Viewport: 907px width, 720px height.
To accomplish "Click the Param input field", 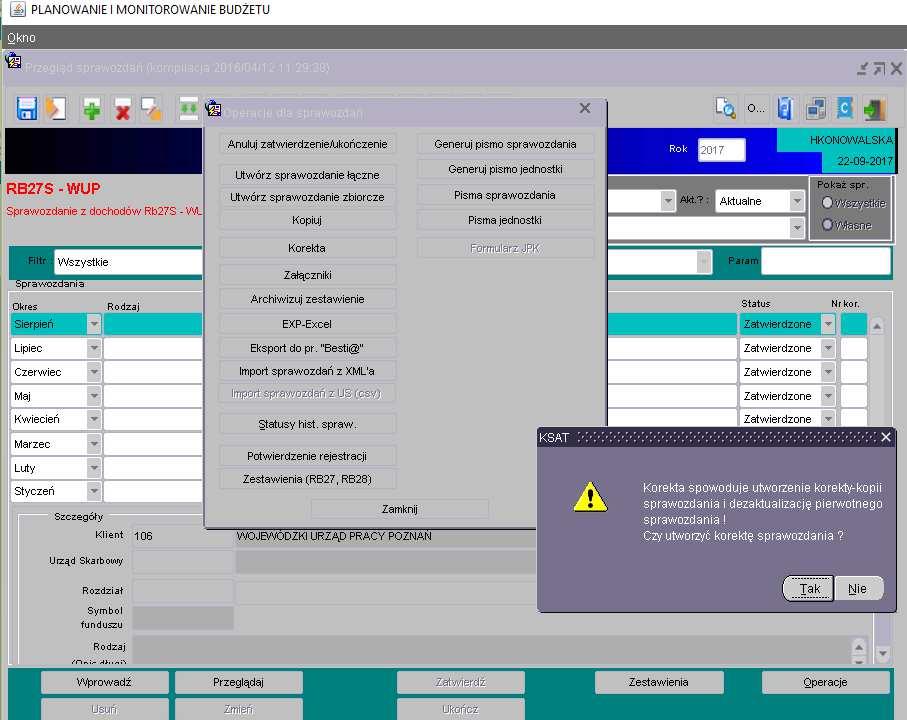I will [x=825, y=261].
